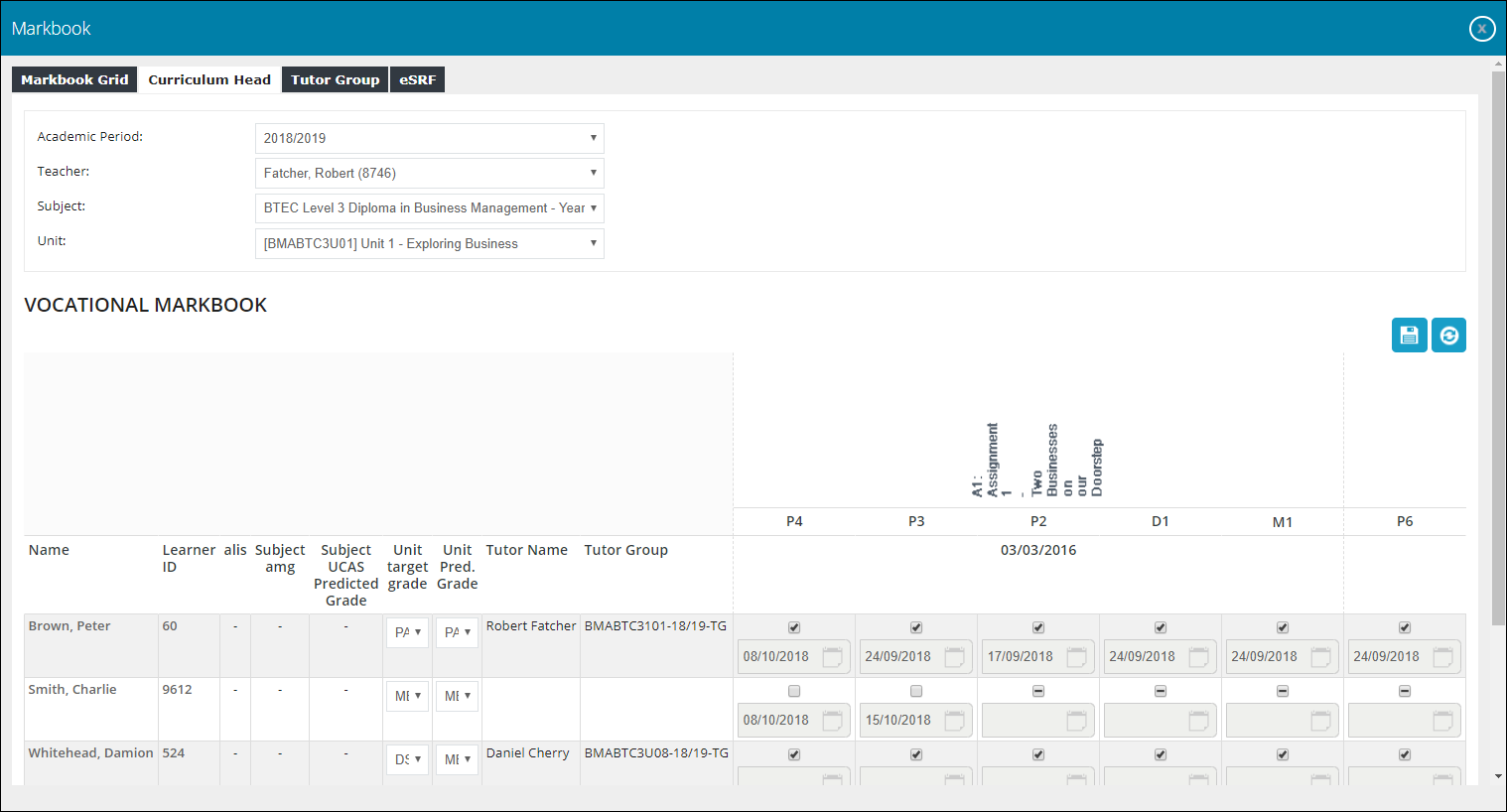
Task: Open calendar for Brown, Peter D1 date
Action: 1198,657
